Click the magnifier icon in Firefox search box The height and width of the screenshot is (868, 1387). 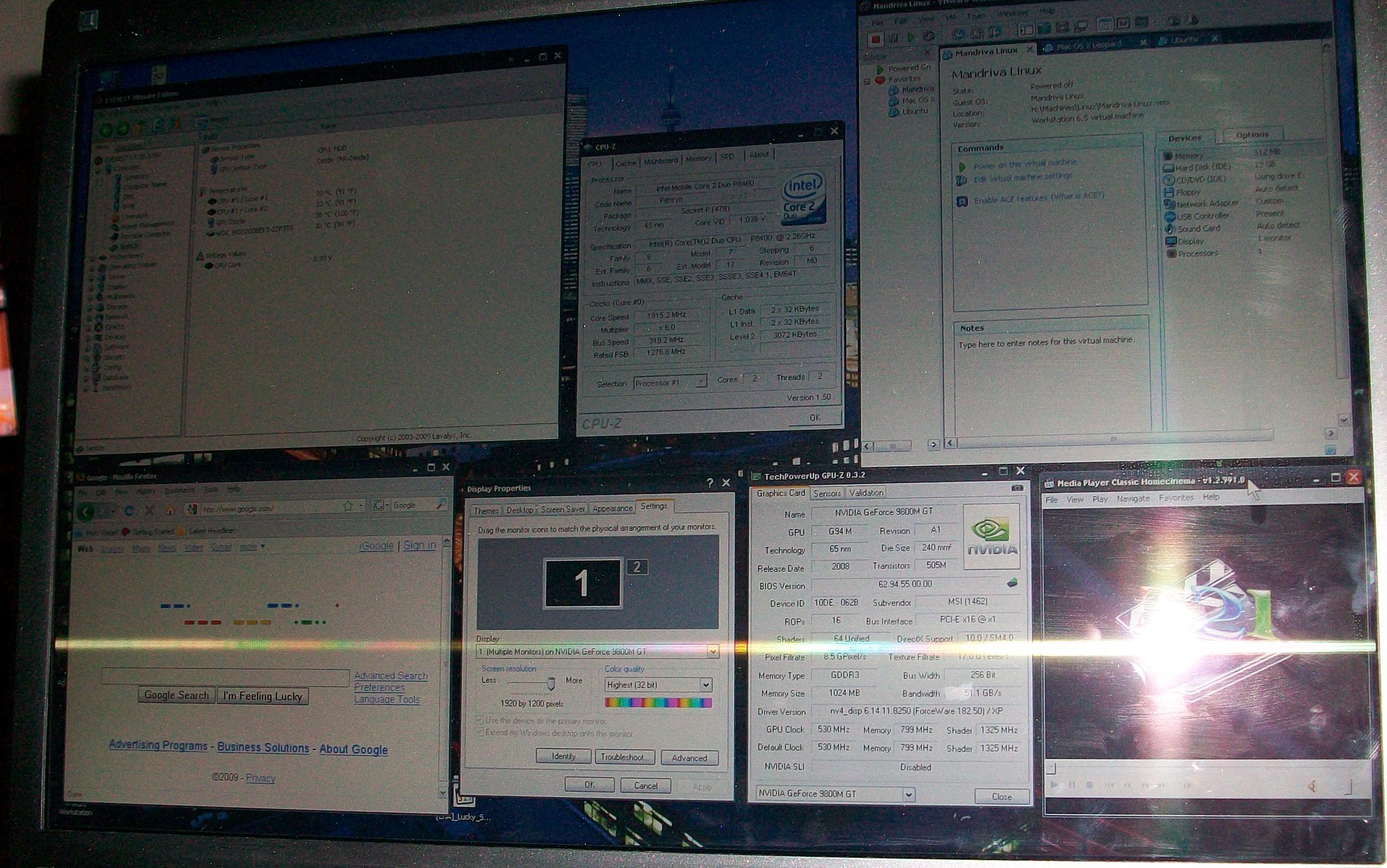point(441,504)
